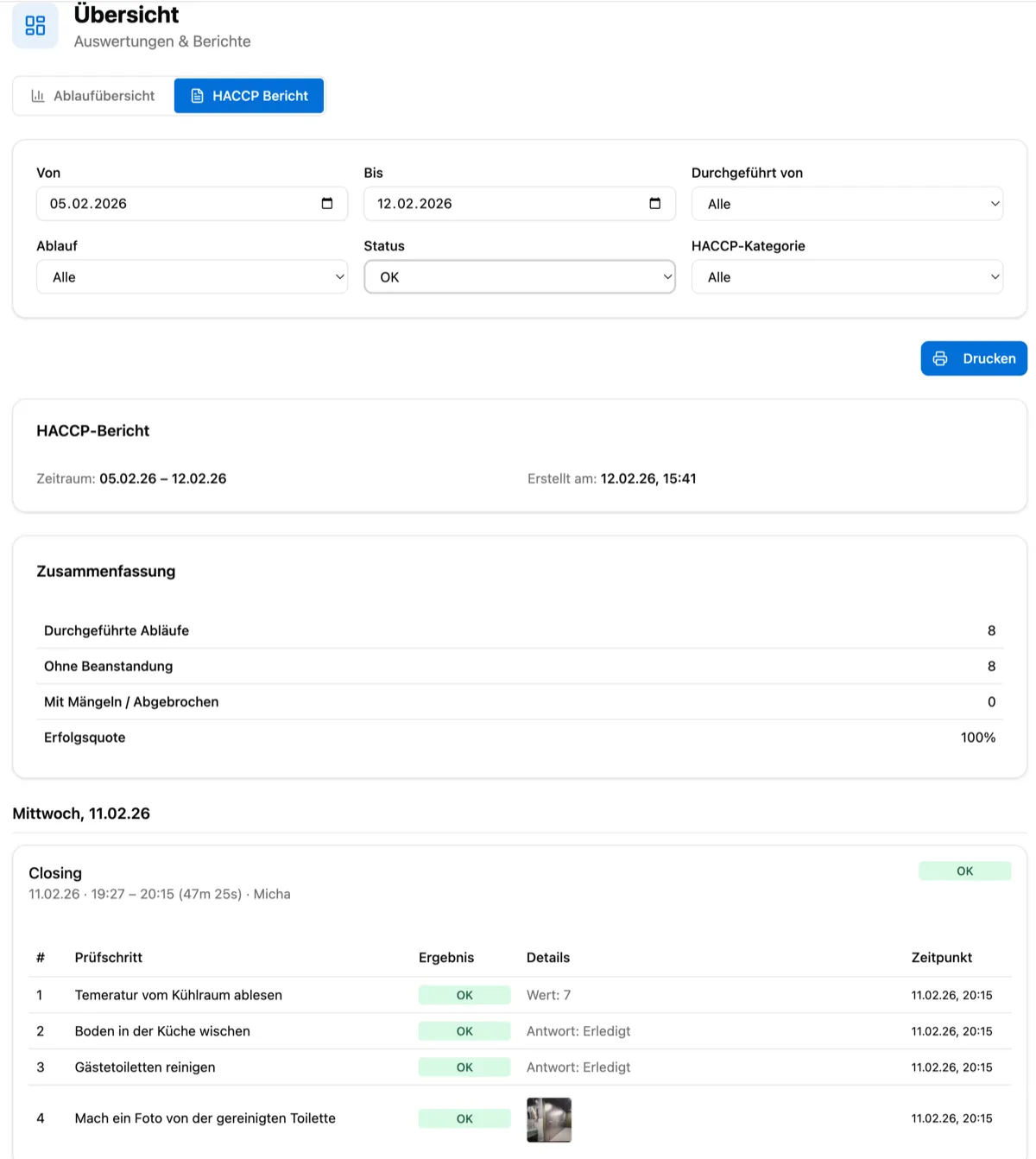Click the Von date input field
The image size is (1036, 1159).
coord(173,204)
